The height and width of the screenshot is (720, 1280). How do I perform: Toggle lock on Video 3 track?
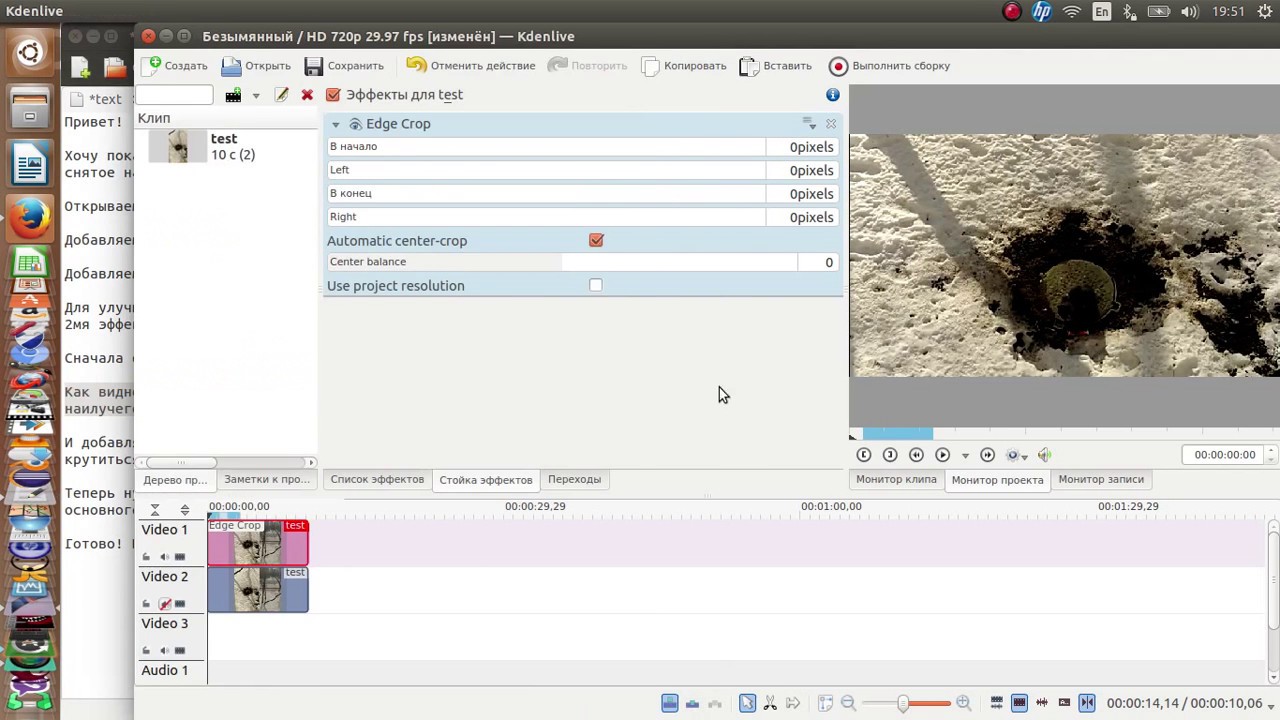[147, 651]
